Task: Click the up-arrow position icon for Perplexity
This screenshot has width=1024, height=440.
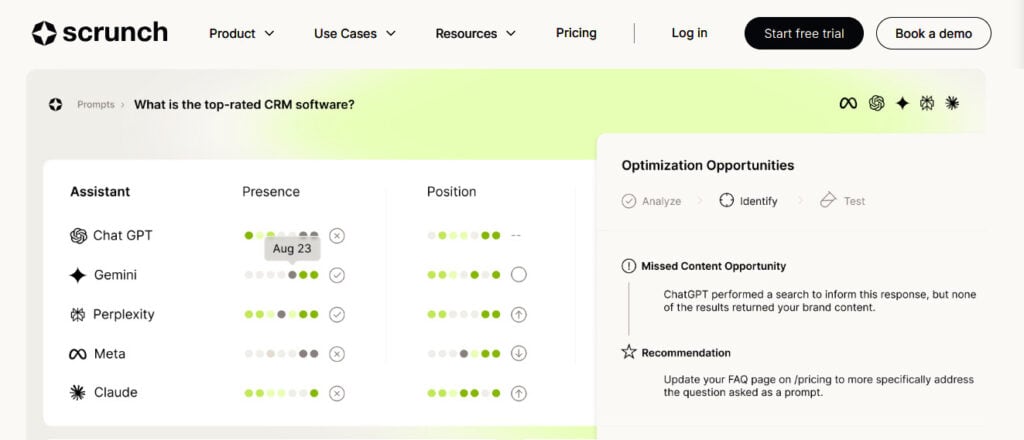Action: 518,314
